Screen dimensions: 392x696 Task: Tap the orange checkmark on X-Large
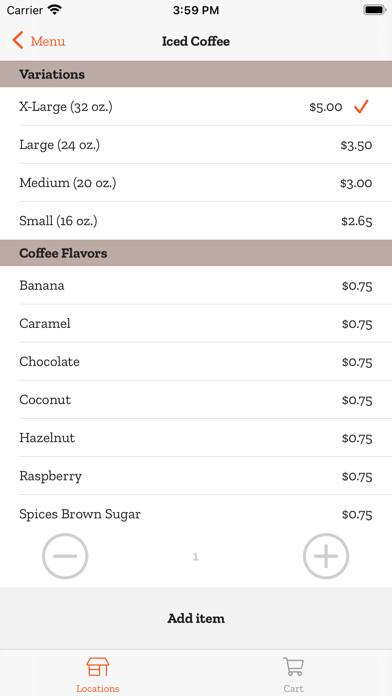361,107
